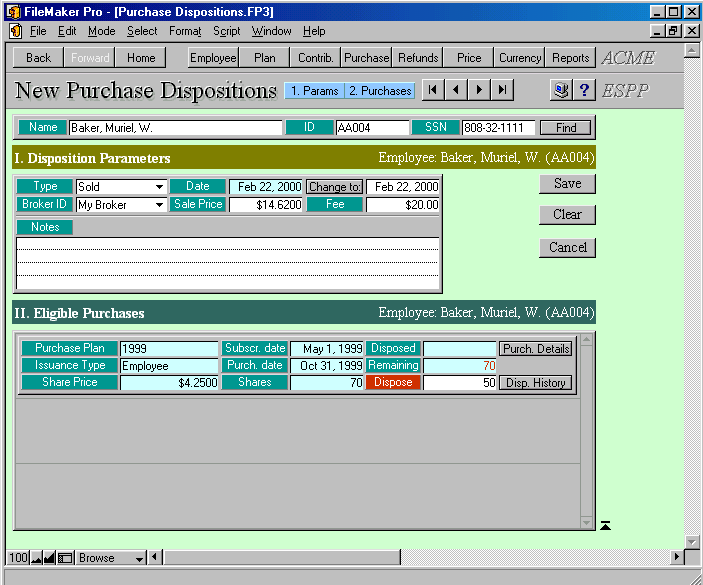Viewport: 703px width, 585px height.
Task: Open the Select menu
Action: click(142, 31)
